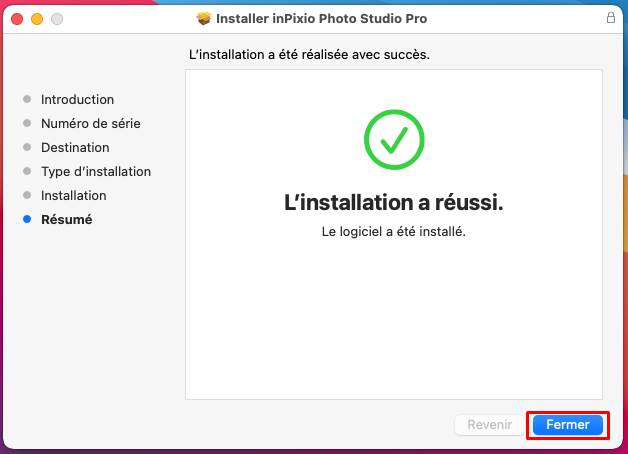Image resolution: width=628 pixels, height=454 pixels.
Task: Click the grey bullet beside Destination
Action: pyautogui.click(x=27, y=147)
